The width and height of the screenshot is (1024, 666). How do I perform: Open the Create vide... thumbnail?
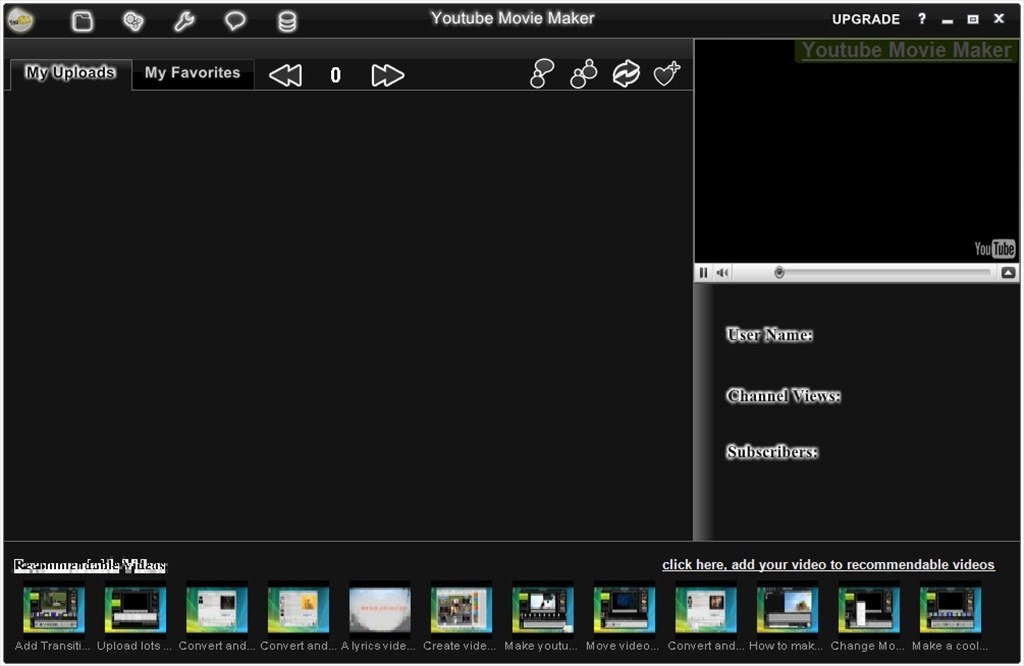[461, 610]
